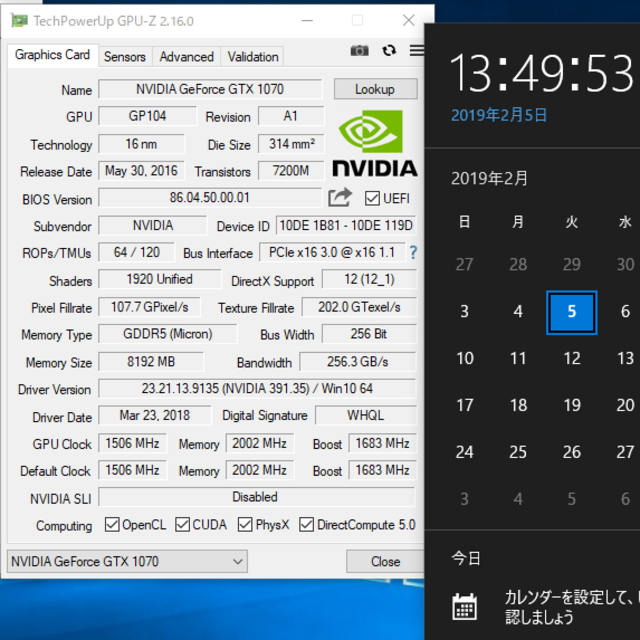
Task: Click the Close button in GPU-Z
Action: pos(385,562)
